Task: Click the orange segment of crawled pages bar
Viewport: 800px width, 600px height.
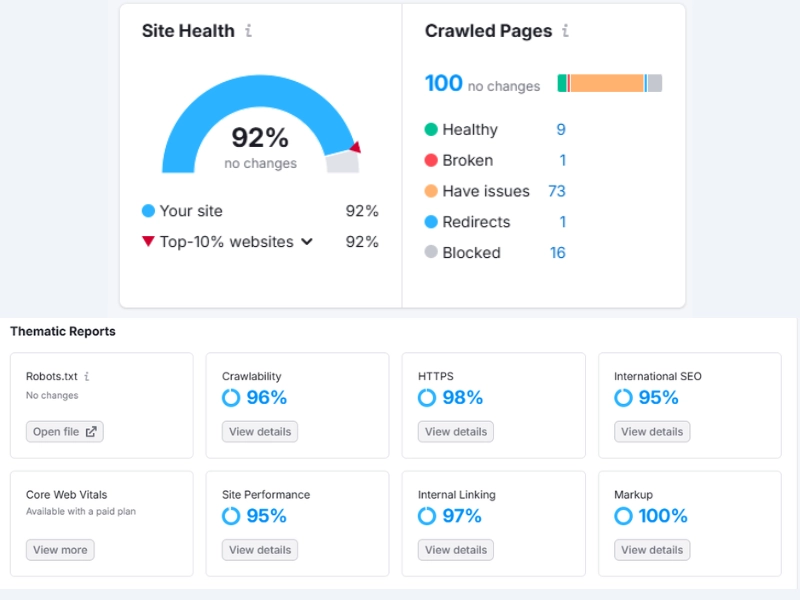Action: [606, 84]
